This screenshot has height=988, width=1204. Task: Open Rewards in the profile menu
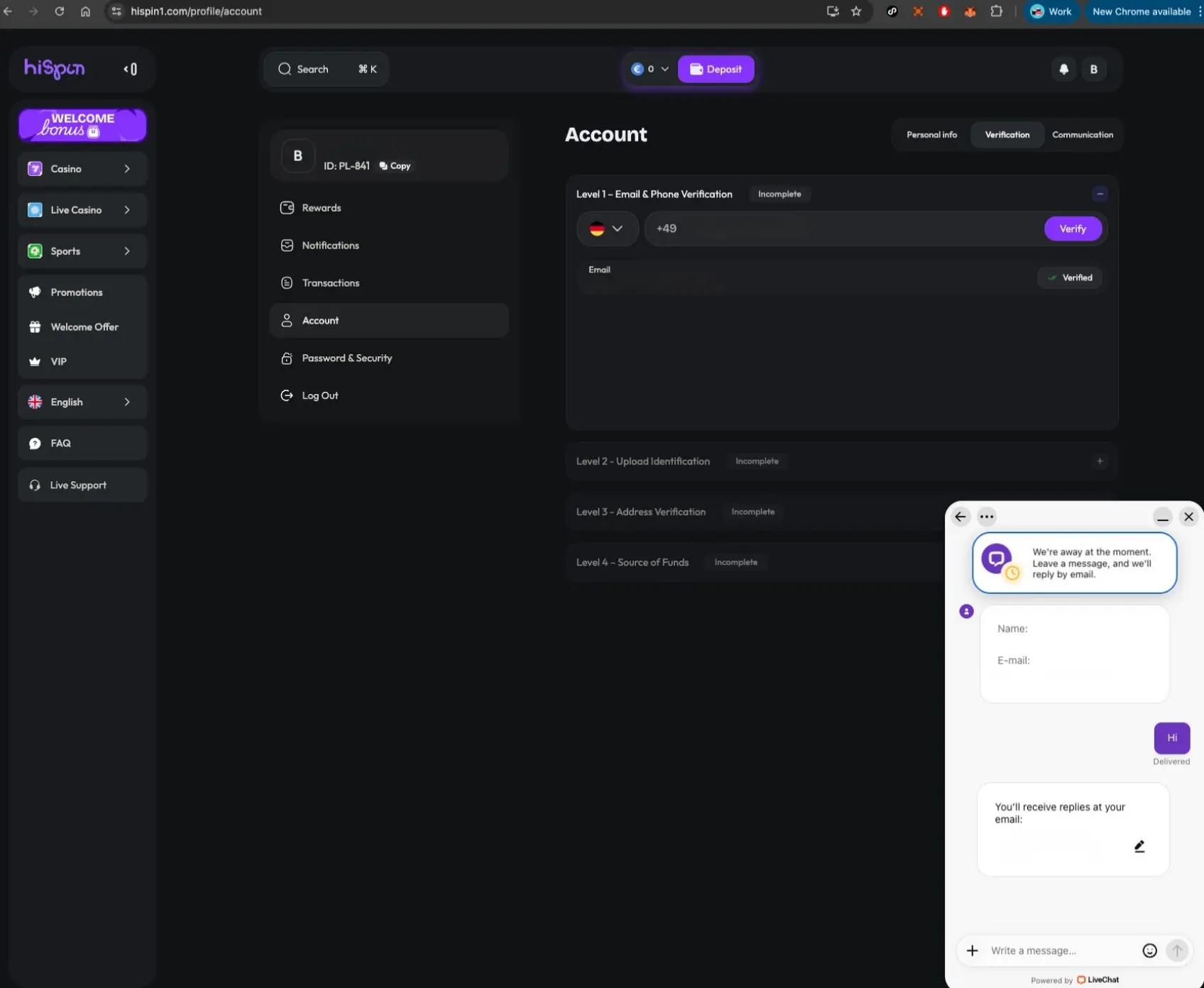tap(389, 208)
